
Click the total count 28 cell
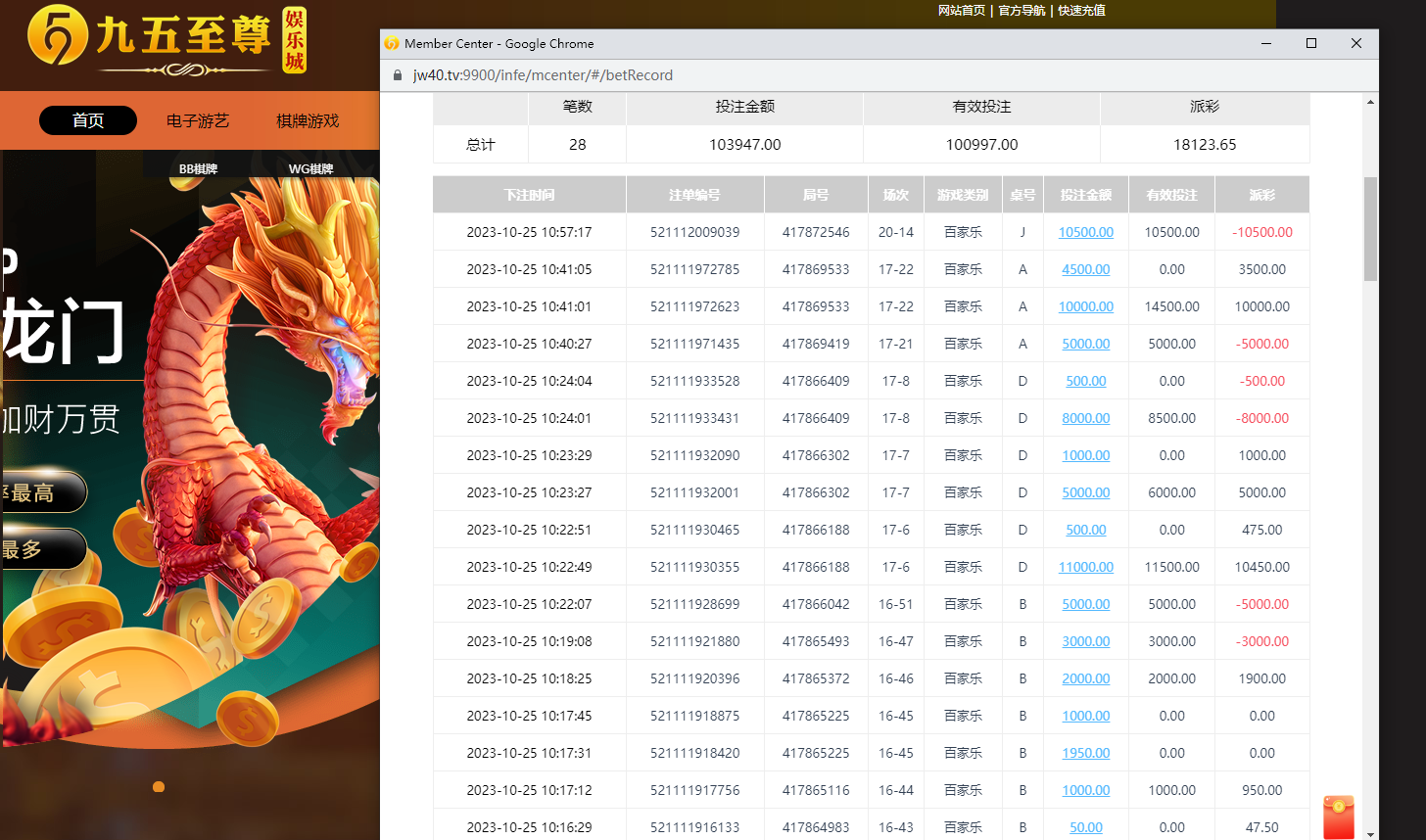click(x=578, y=144)
